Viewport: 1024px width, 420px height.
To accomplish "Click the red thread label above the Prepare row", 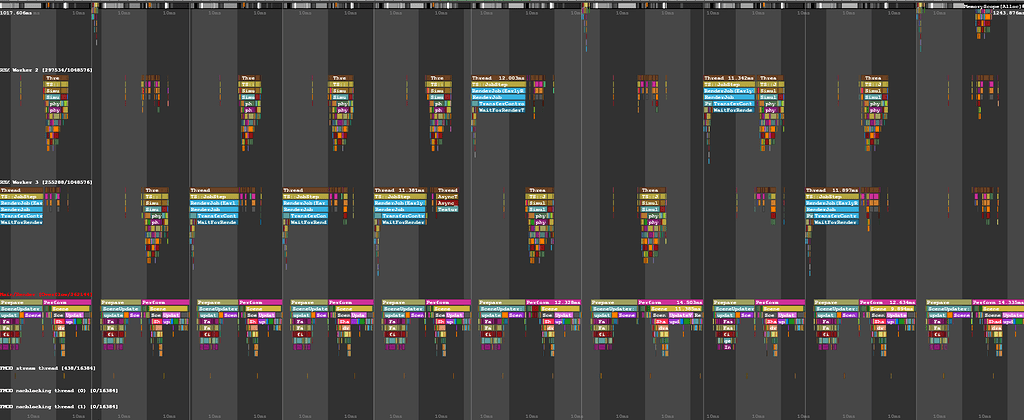I will coord(46,294).
